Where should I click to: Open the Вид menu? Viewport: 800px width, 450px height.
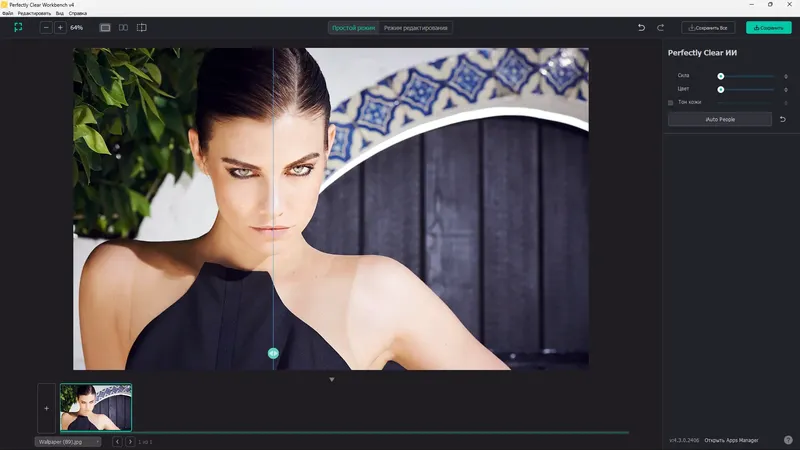point(60,13)
